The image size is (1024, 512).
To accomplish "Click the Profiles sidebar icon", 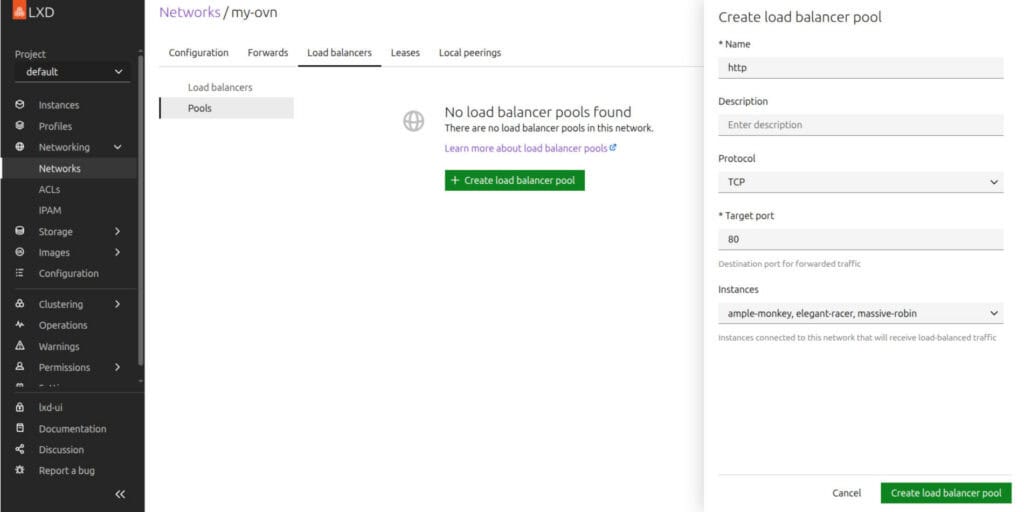I will pyautogui.click(x=20, y=125).
